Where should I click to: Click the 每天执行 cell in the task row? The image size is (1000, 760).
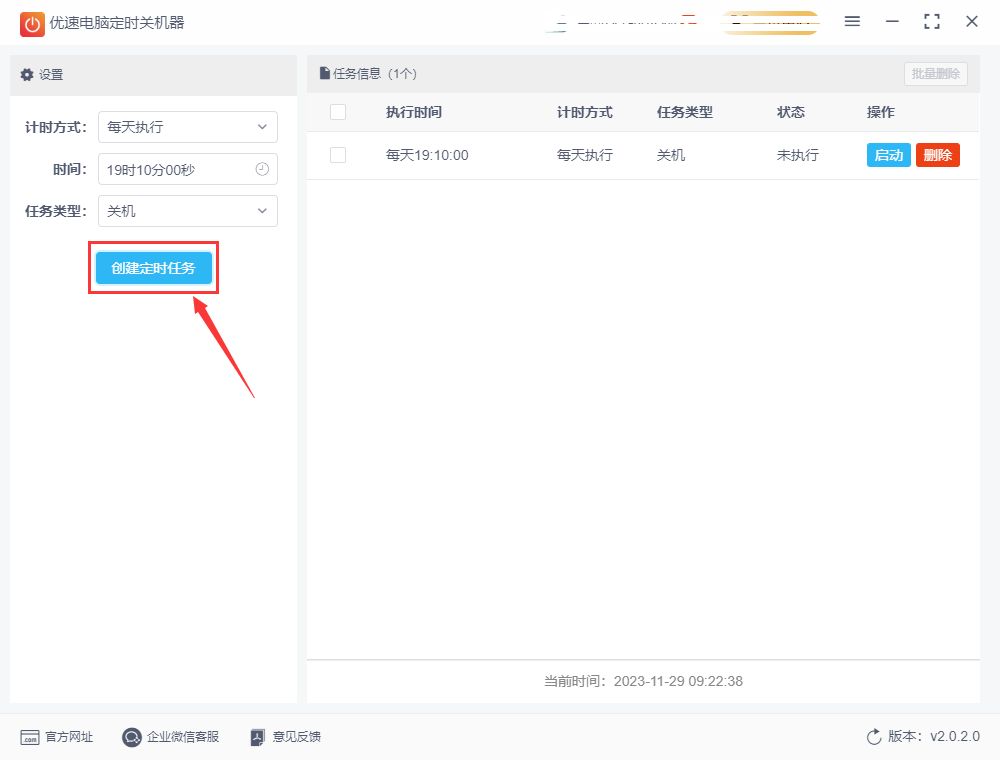(x=585, y=155)
